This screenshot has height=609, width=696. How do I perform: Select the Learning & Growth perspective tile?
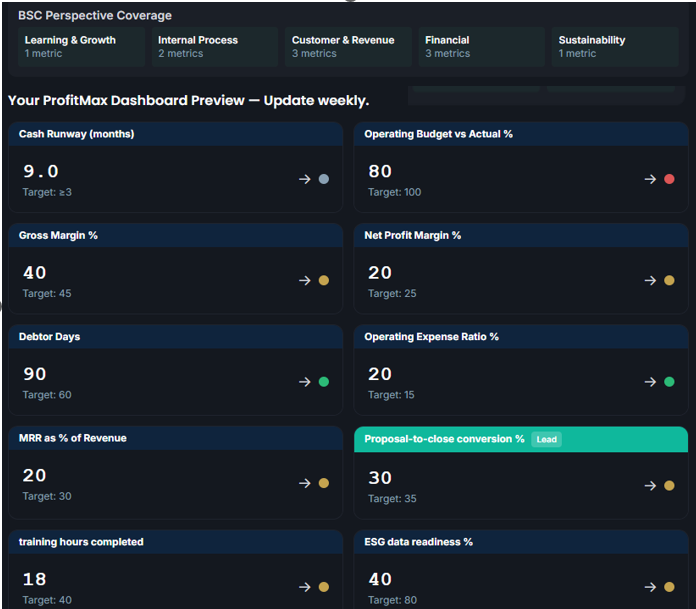point(81,47)
